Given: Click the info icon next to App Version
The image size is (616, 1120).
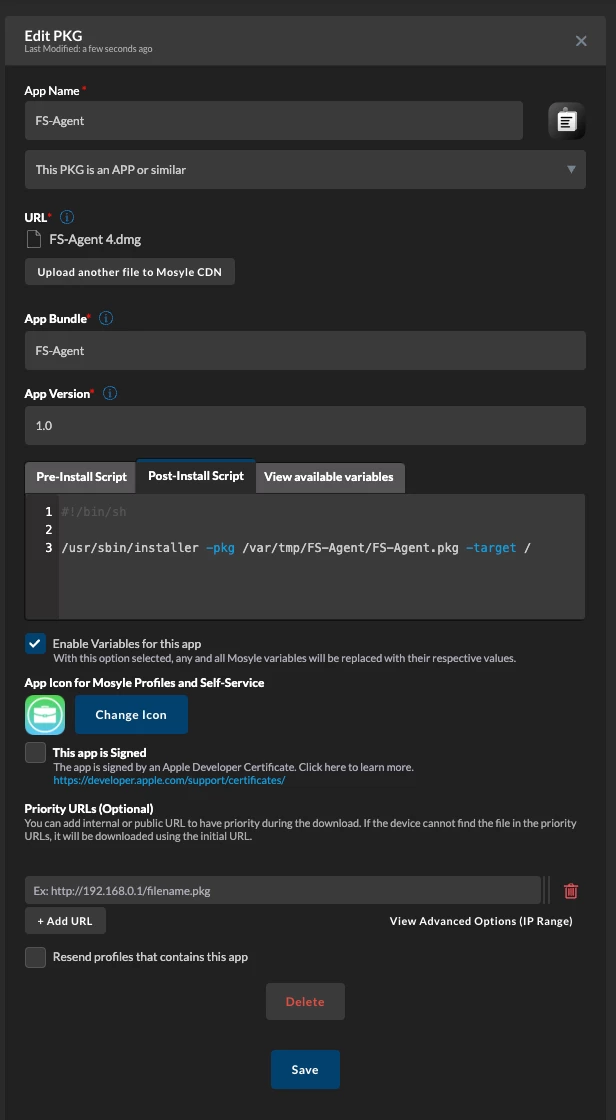Looking at the screenshot, I should 110,394.
